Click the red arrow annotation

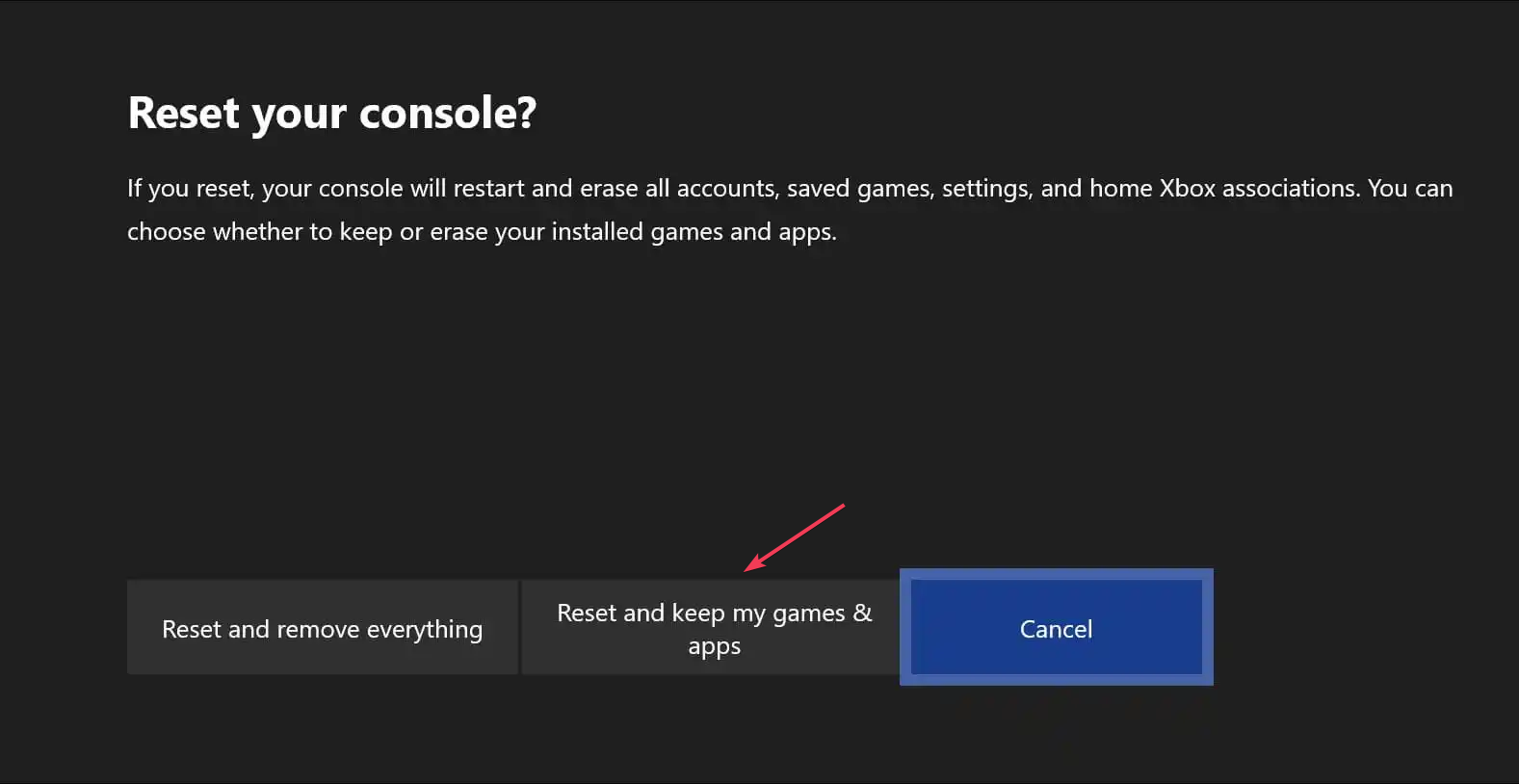point(795,537)
